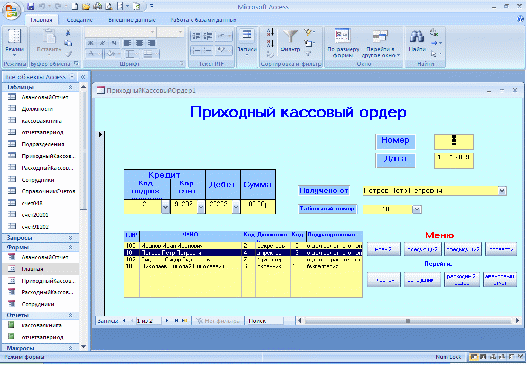Collapse the Формы group in navigation pane
Viewport: 527px width, 365px height.
[x=70, y=247]
